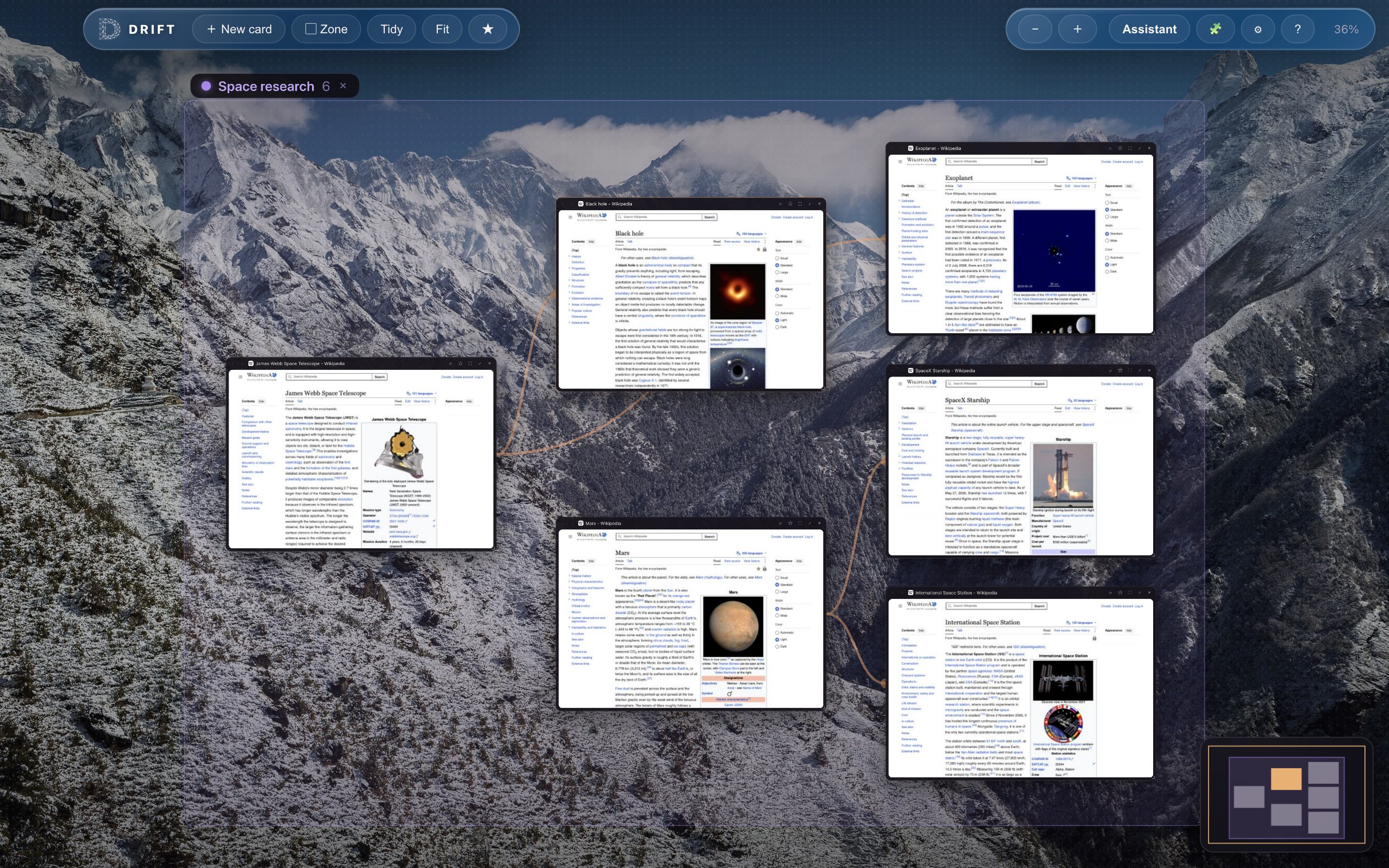This screenshot has height=868, width=1389.
Task: Click the black hole photo in the article
Action: tap(737, 291)
